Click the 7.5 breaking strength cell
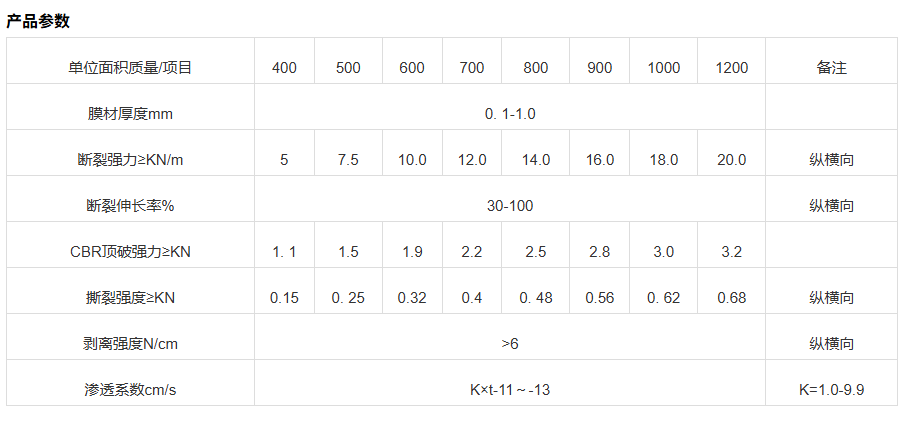 [x=348, y=160]
